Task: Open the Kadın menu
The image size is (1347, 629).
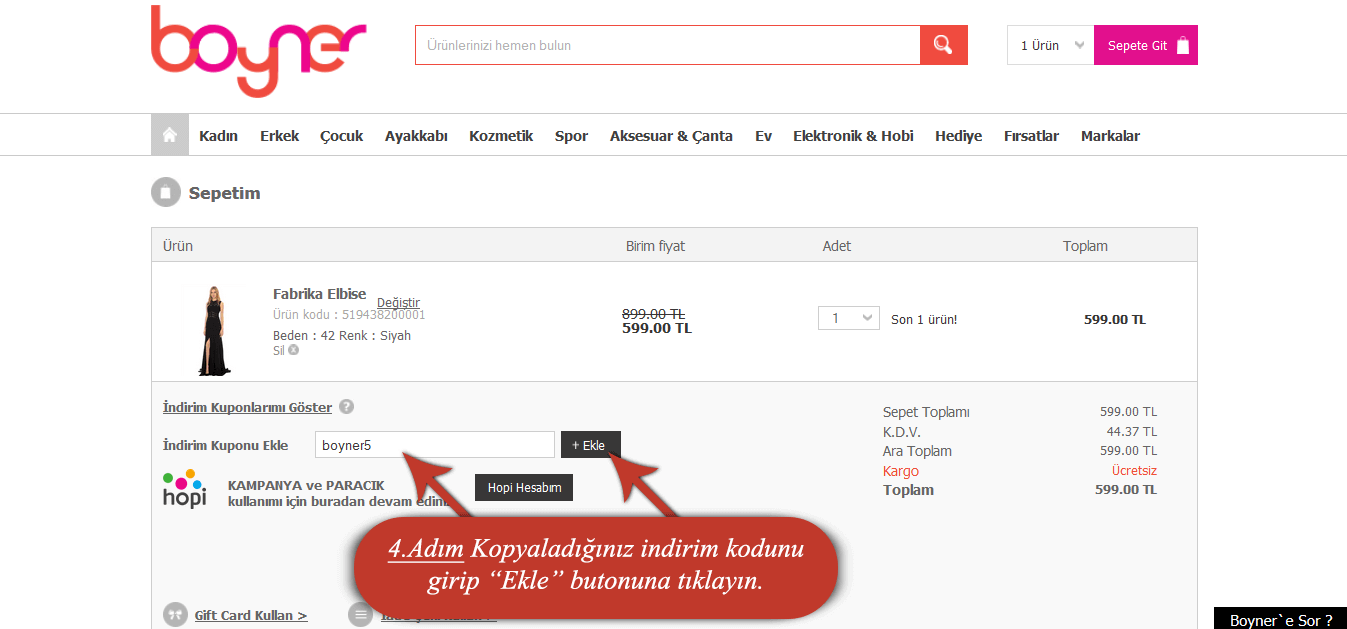Action: [218, 136]
